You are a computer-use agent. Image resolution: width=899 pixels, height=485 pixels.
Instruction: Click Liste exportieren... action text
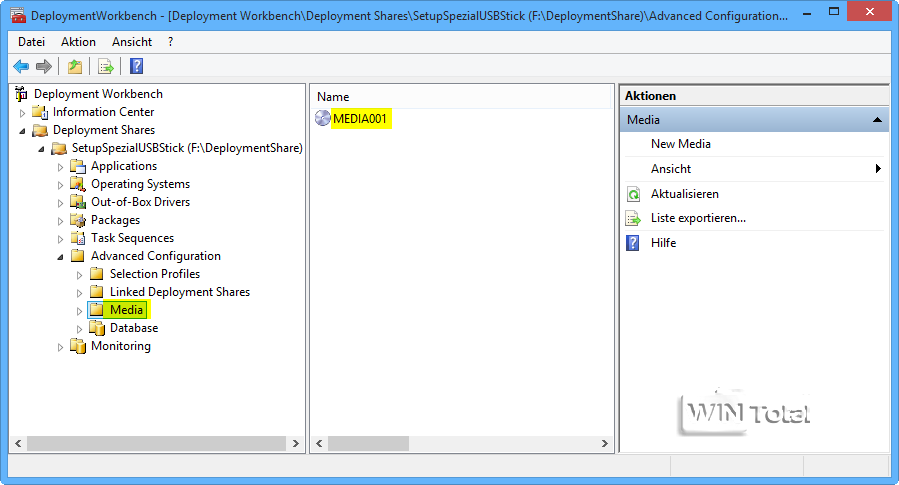point(698,218)
